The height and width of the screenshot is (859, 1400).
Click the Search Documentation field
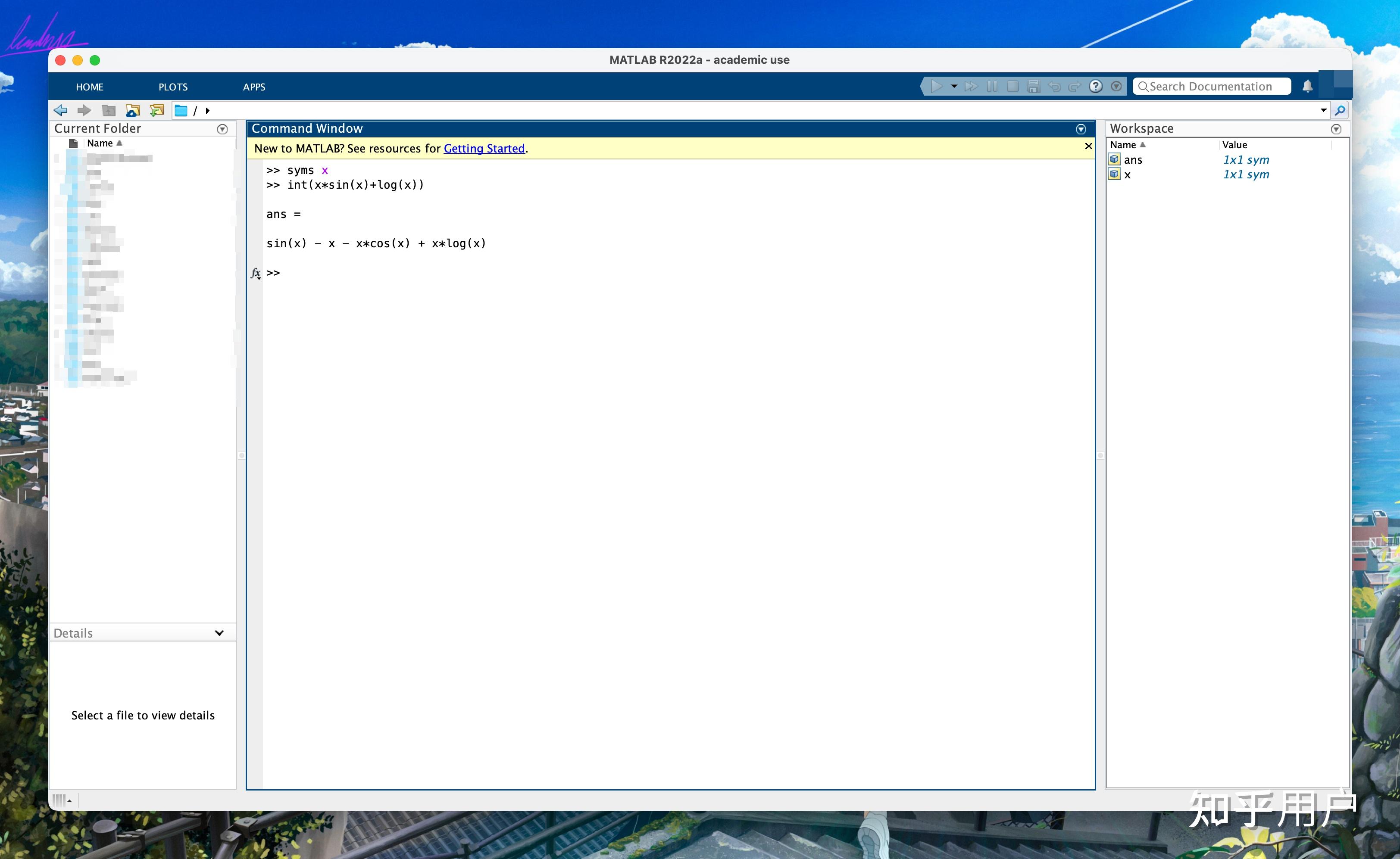click(1211, 86)
